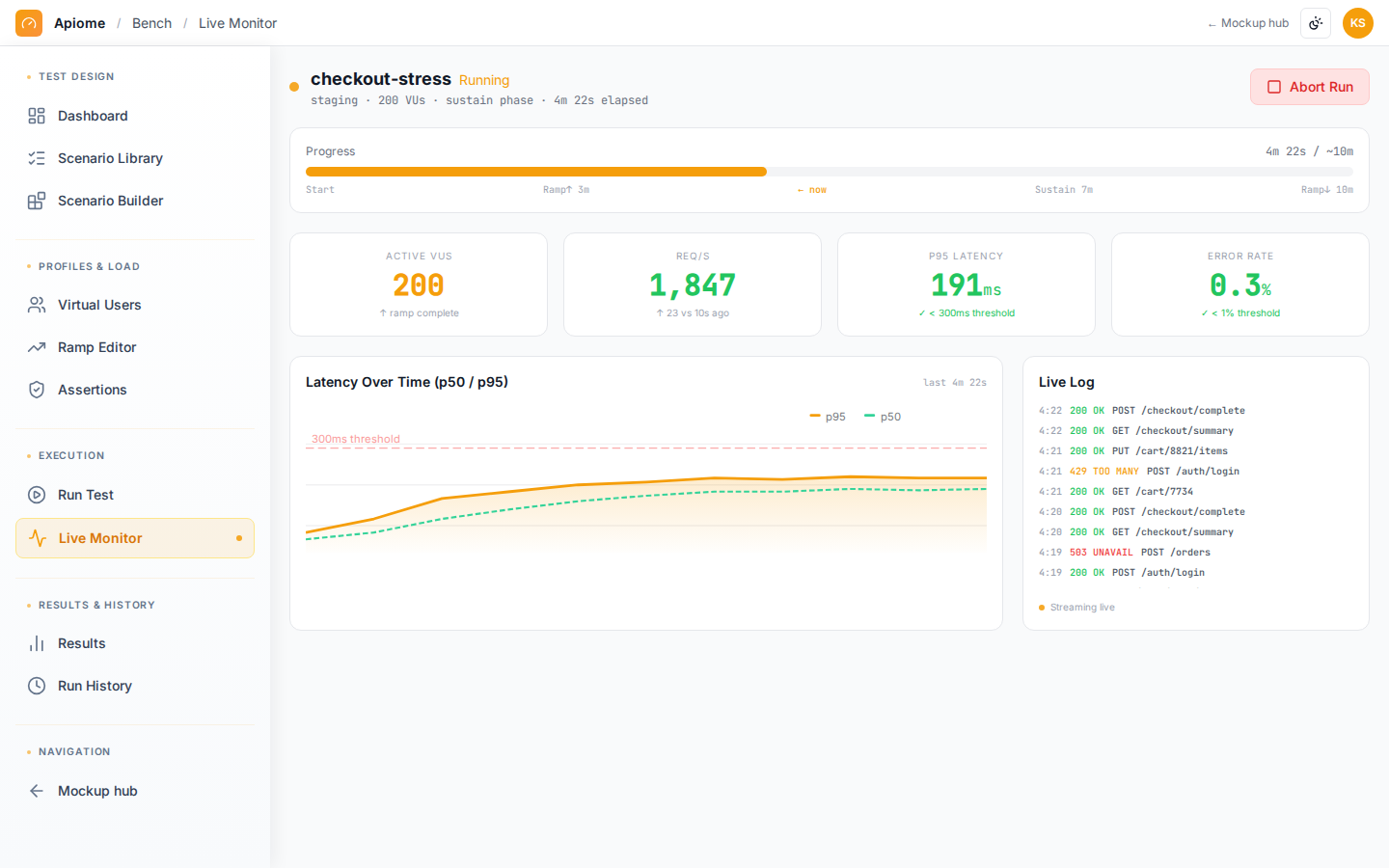
Task: Open Results label in the sidebar
Action: (82, 643)
